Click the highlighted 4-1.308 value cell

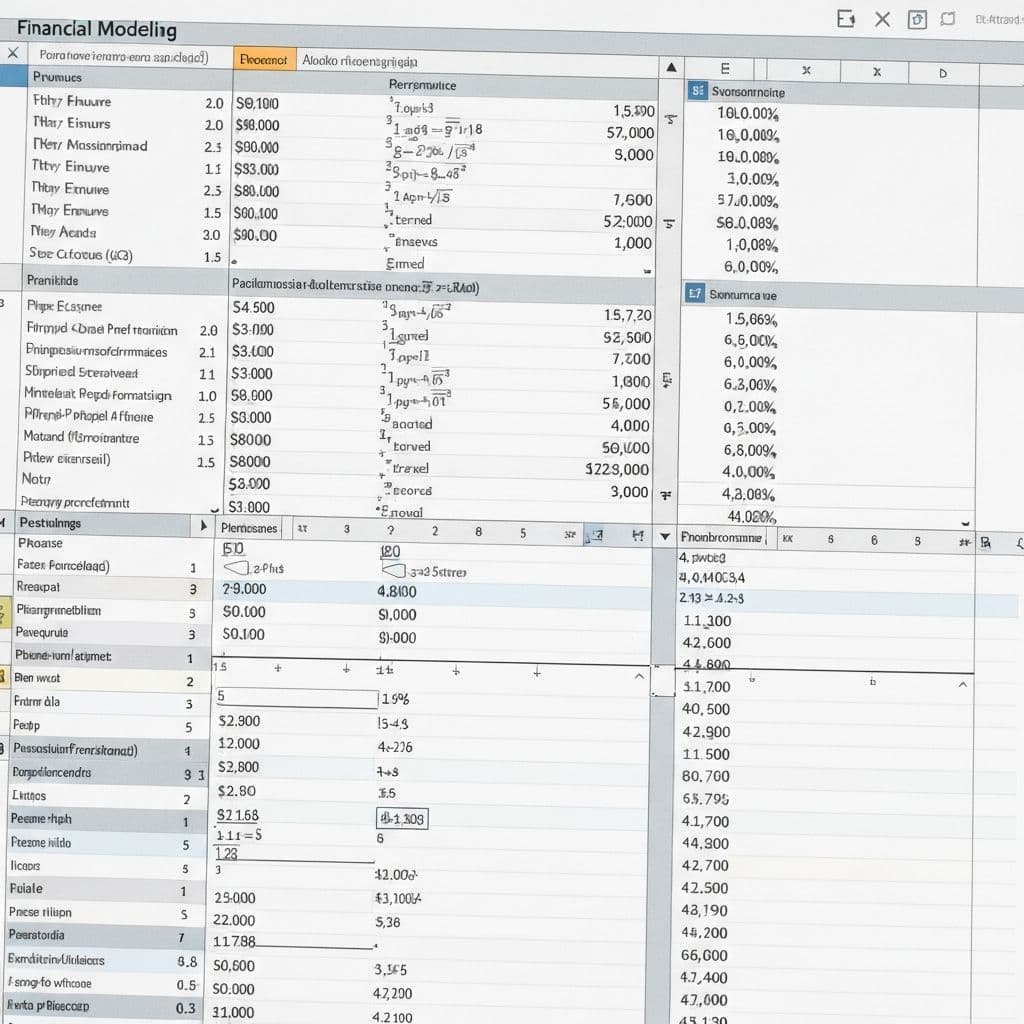point(401,817)
